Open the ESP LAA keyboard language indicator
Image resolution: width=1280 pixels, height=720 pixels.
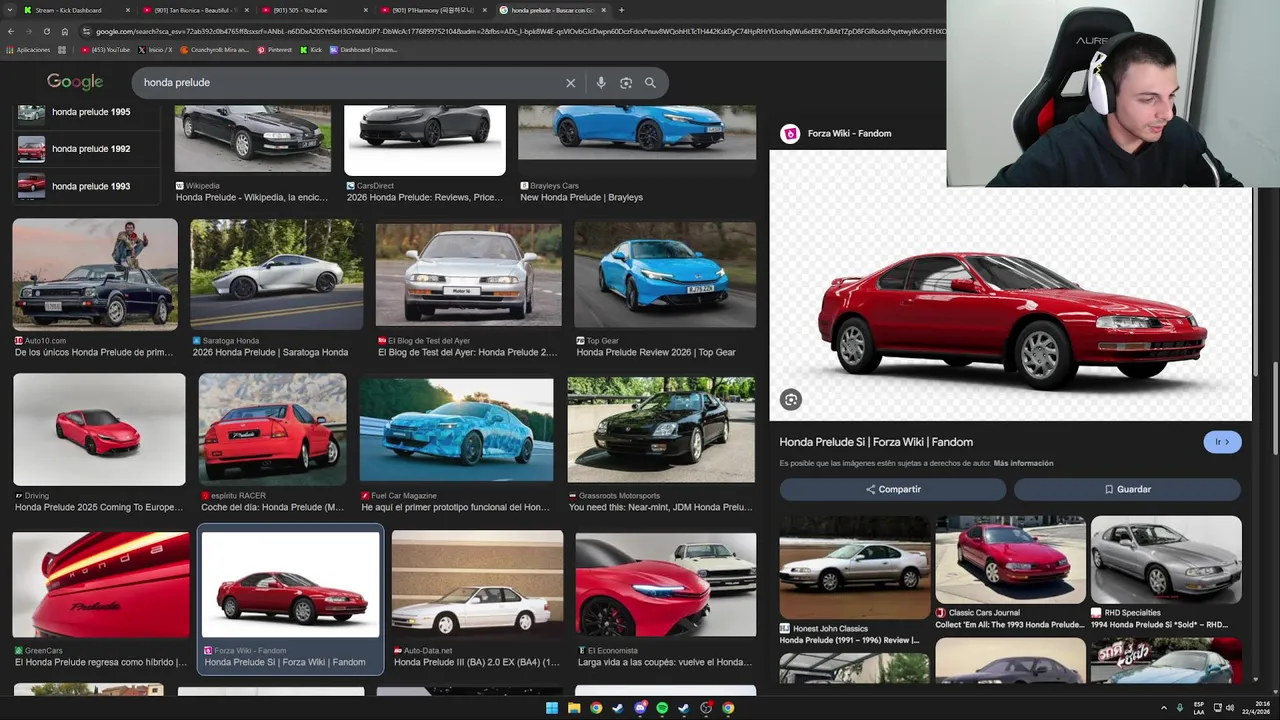pyautogui.click(x=1199, y=708)
